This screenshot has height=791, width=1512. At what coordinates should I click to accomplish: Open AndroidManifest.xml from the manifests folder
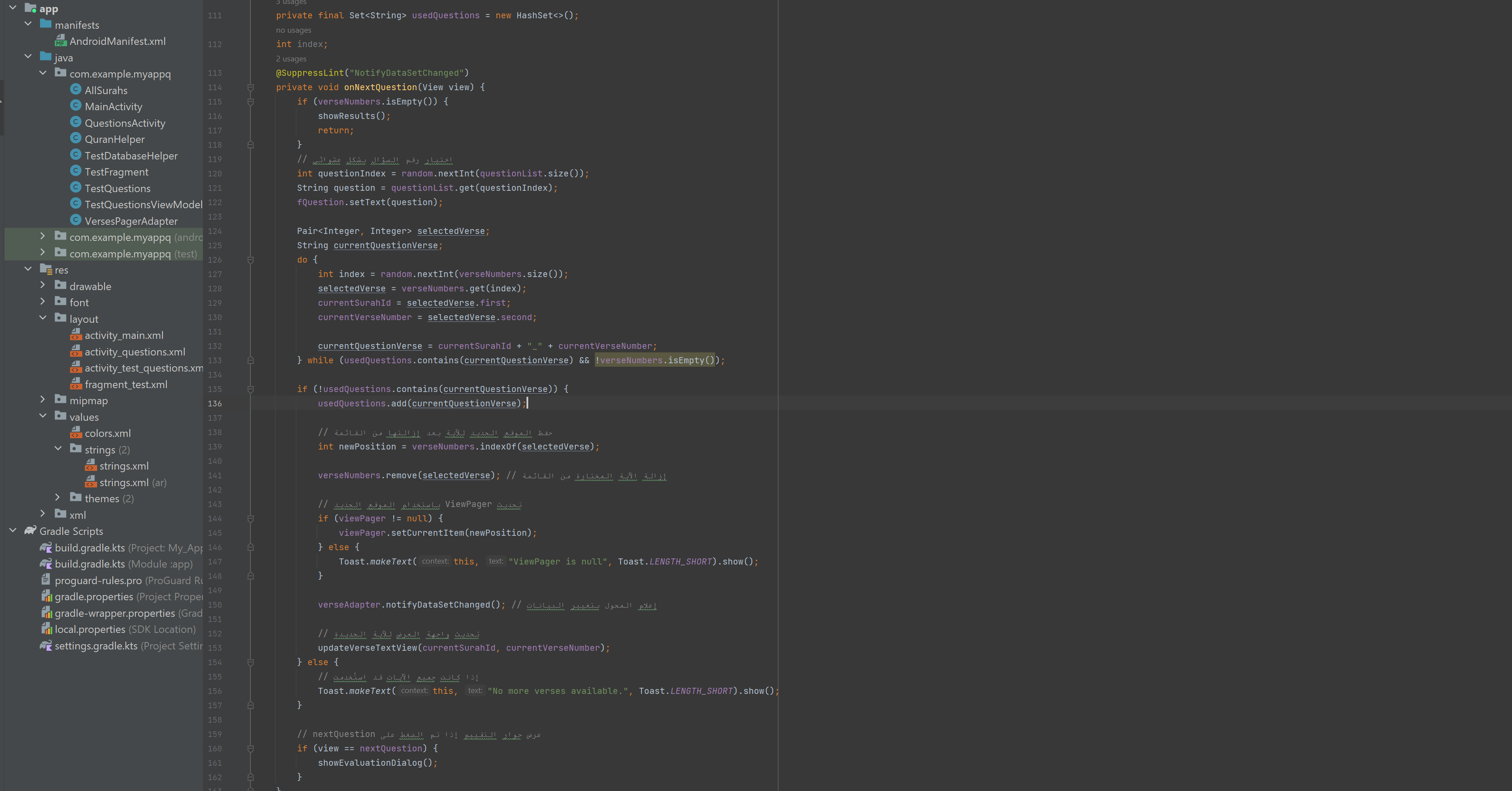(118, 41)
